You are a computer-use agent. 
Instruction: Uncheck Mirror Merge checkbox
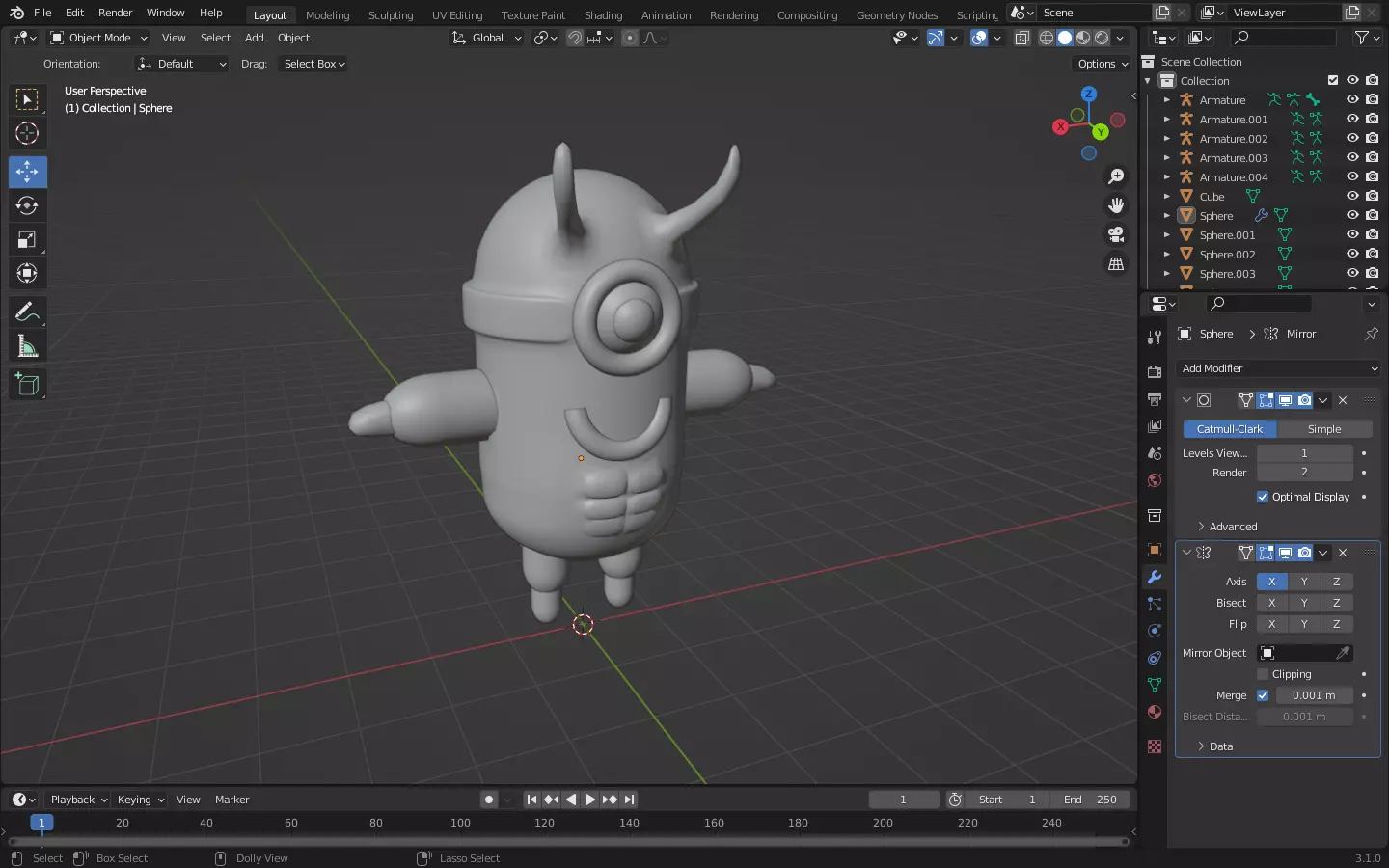(x=1263, y=695)
